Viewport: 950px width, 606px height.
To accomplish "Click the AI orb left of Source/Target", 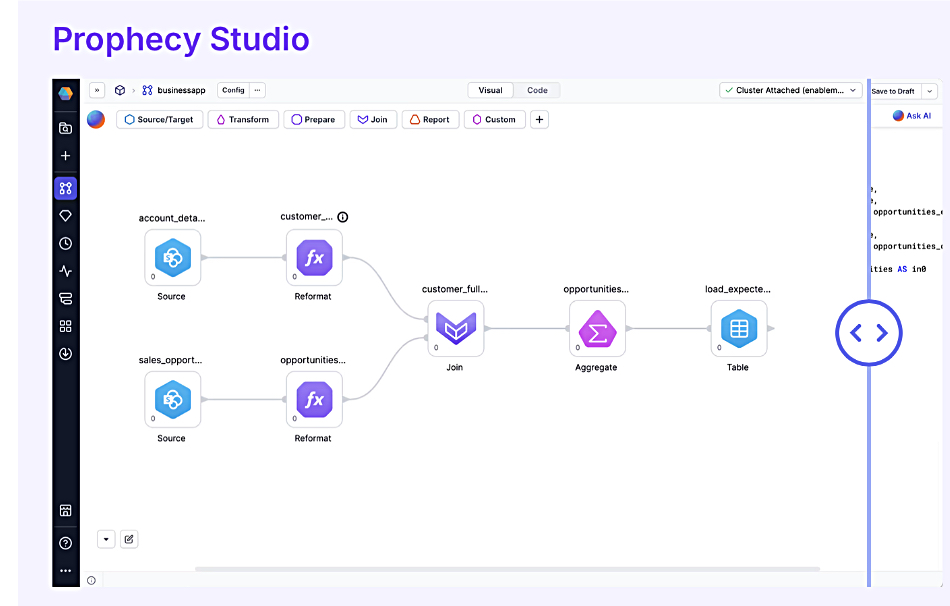I will (x=96, y=119).
